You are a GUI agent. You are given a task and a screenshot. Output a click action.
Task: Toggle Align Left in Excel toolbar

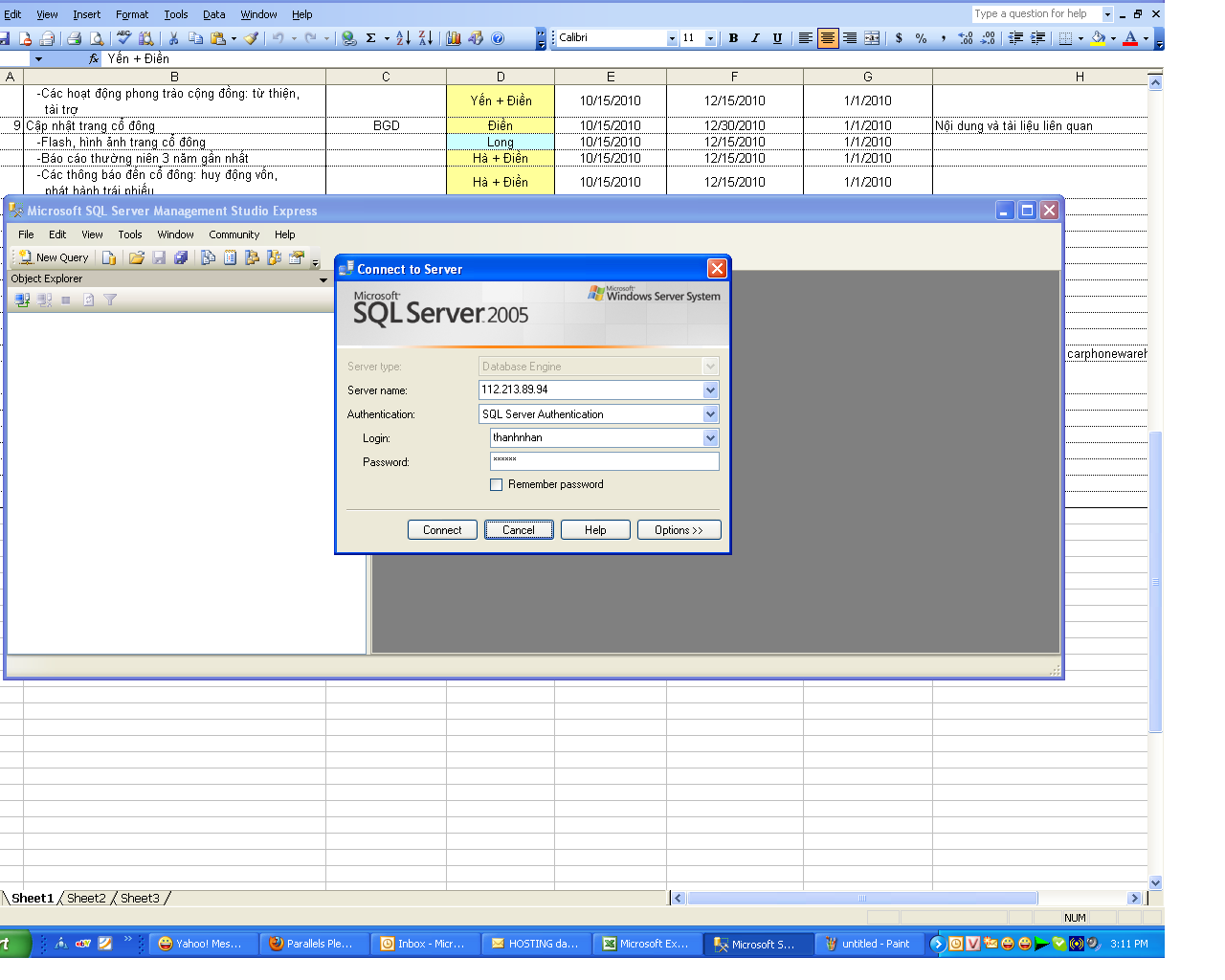tap(805, 38)
